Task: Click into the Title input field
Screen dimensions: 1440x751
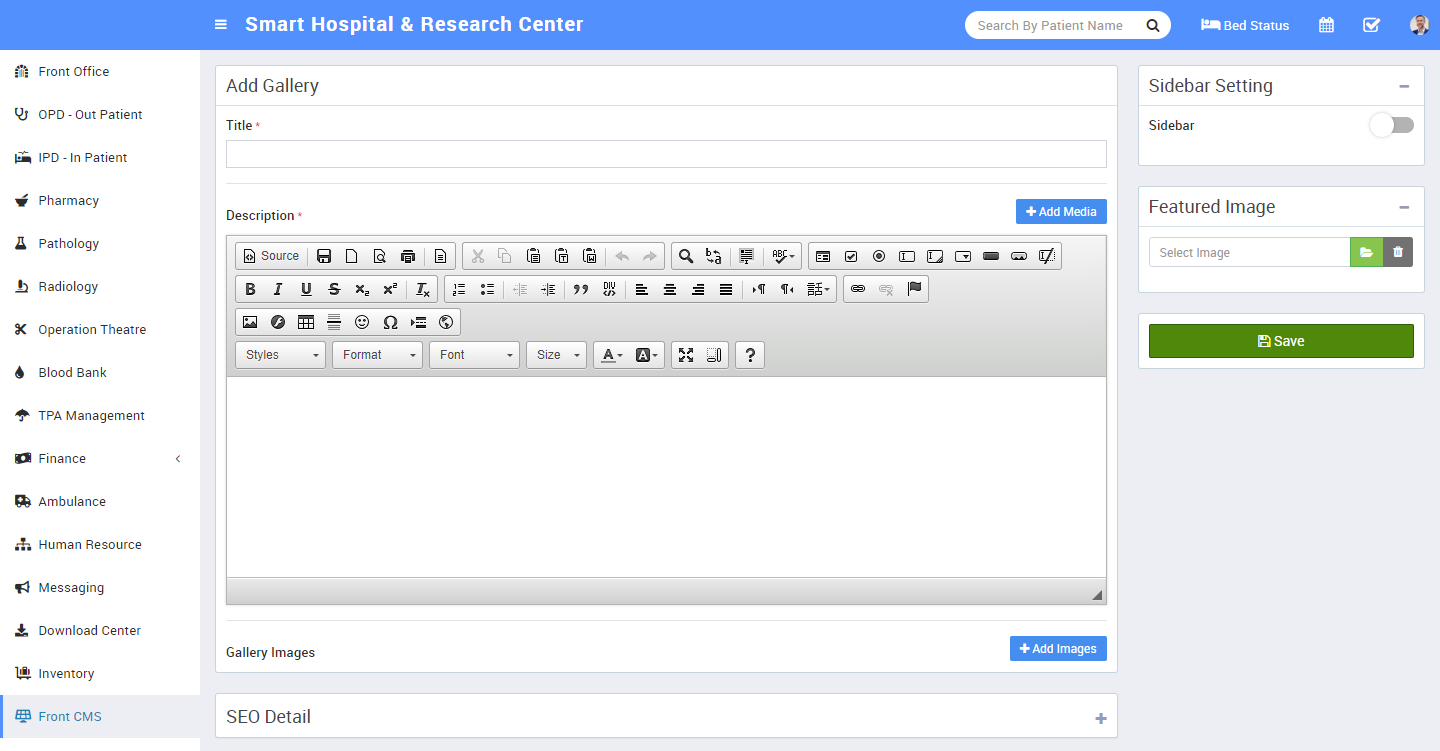Action: point(666,154)
